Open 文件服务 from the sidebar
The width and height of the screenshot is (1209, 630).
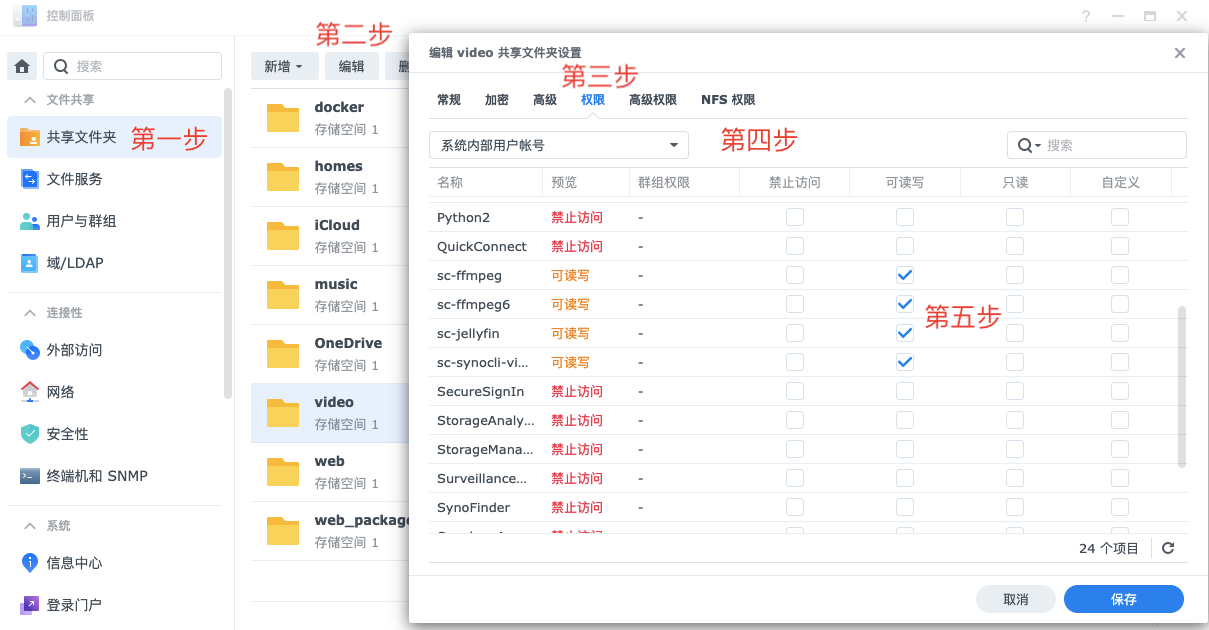(74, 179)
